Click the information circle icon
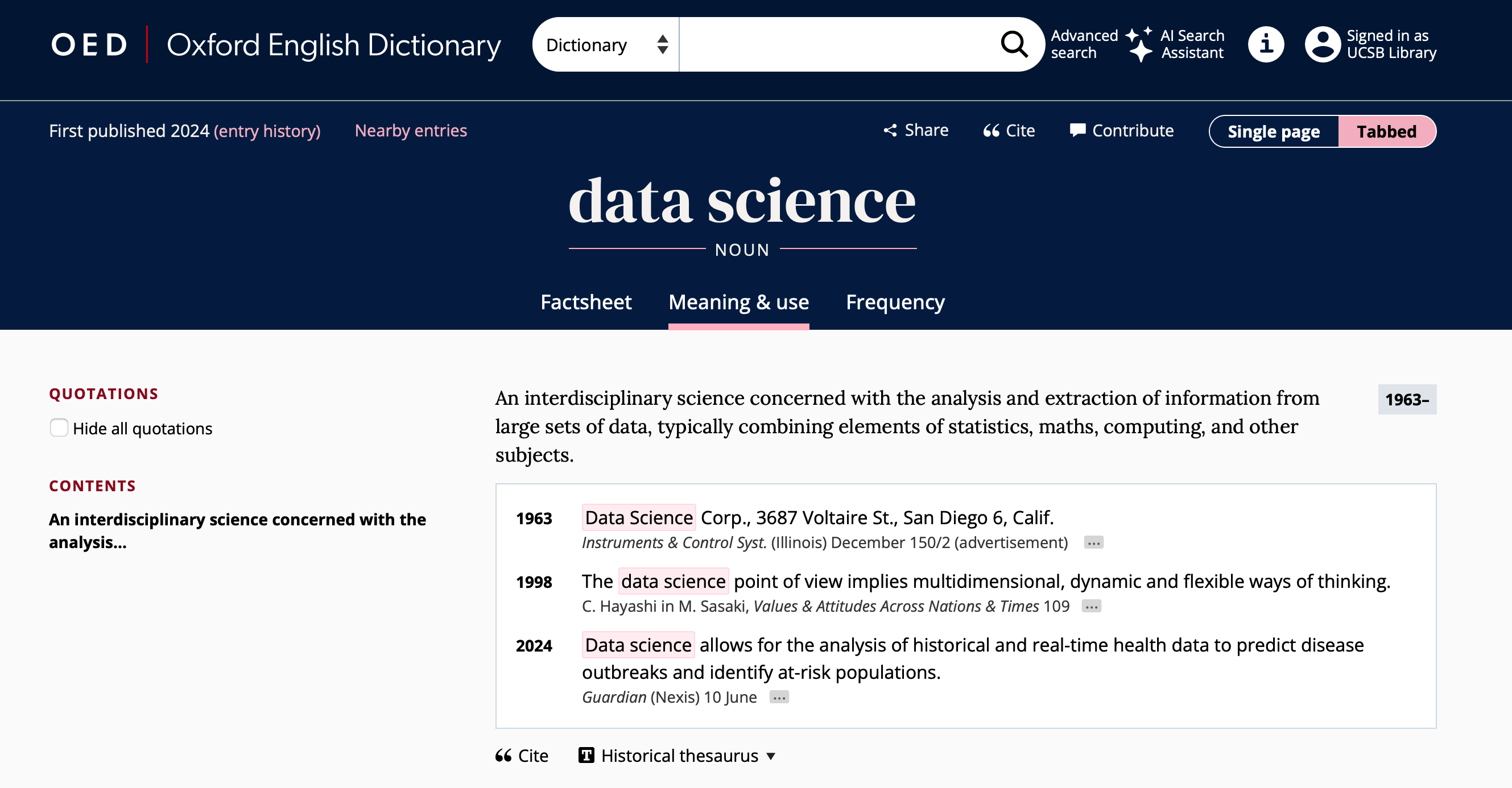 (1266, 44)
